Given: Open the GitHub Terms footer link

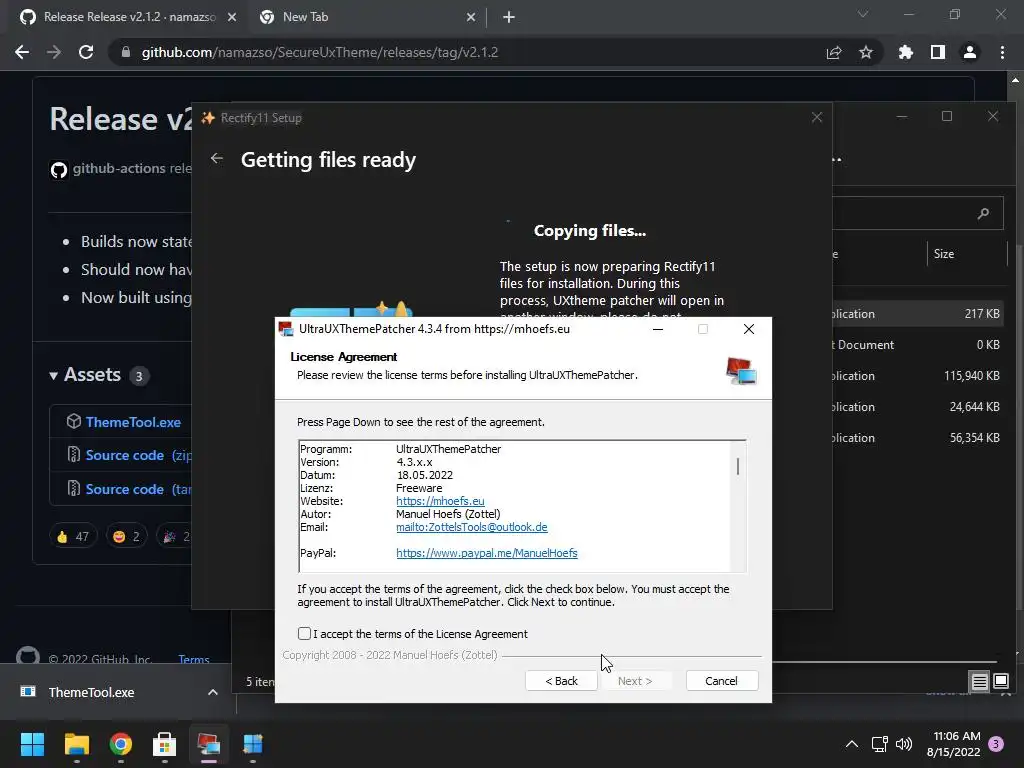Looking at the screenshot, I should point(194,660).
